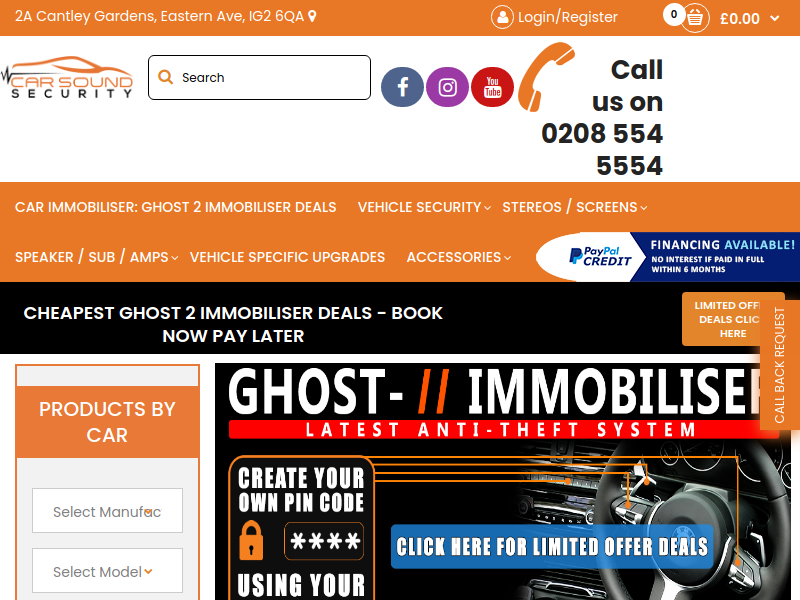Open Speaker / Sub / Amps menu
This screenshot has height=600, width=800.
tap(96, 257)
